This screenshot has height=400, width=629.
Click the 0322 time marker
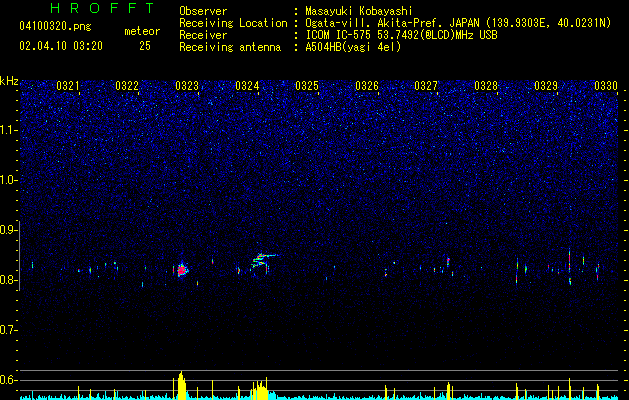[x=127, y=86]
